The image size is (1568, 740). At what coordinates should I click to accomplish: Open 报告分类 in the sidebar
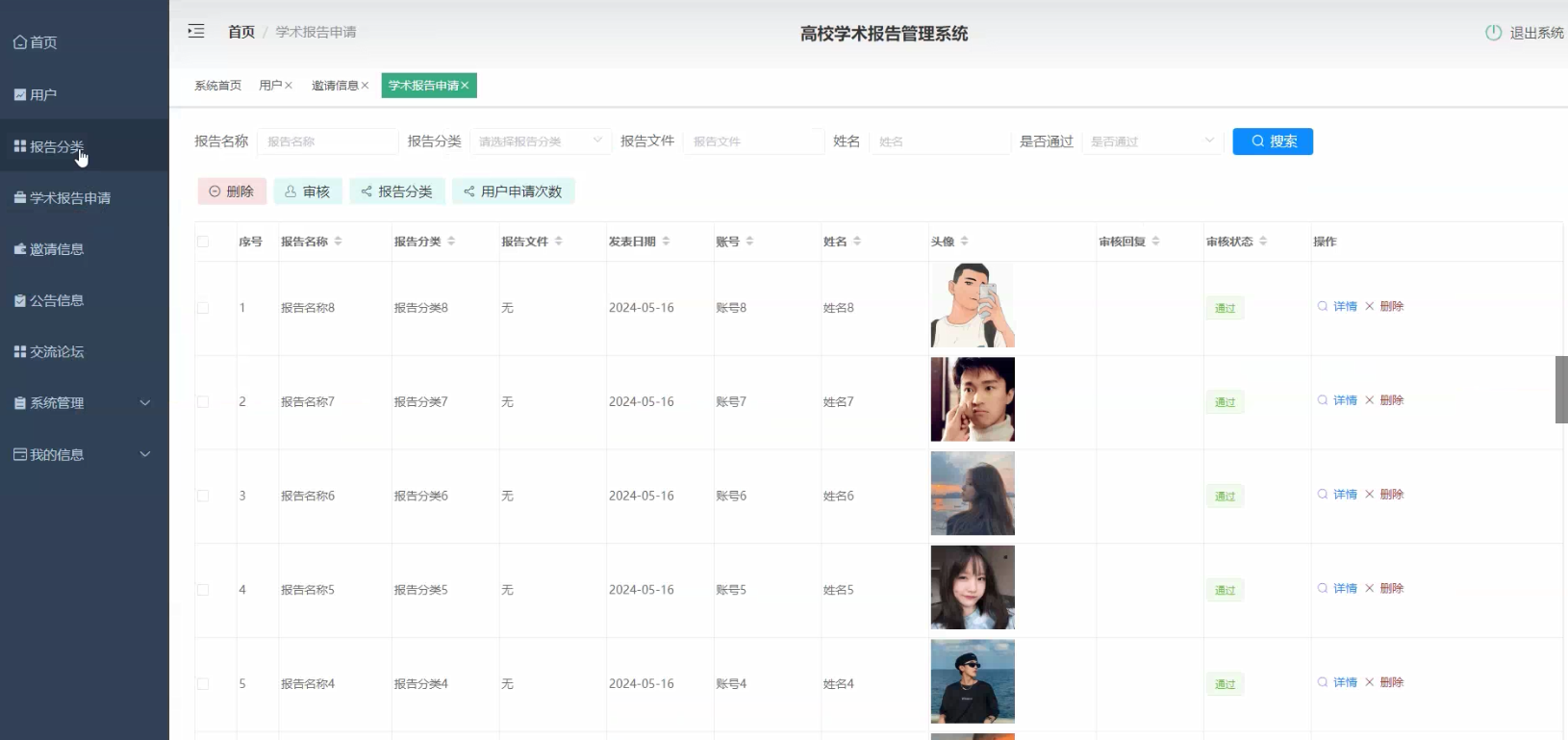(x=85, y=146)
